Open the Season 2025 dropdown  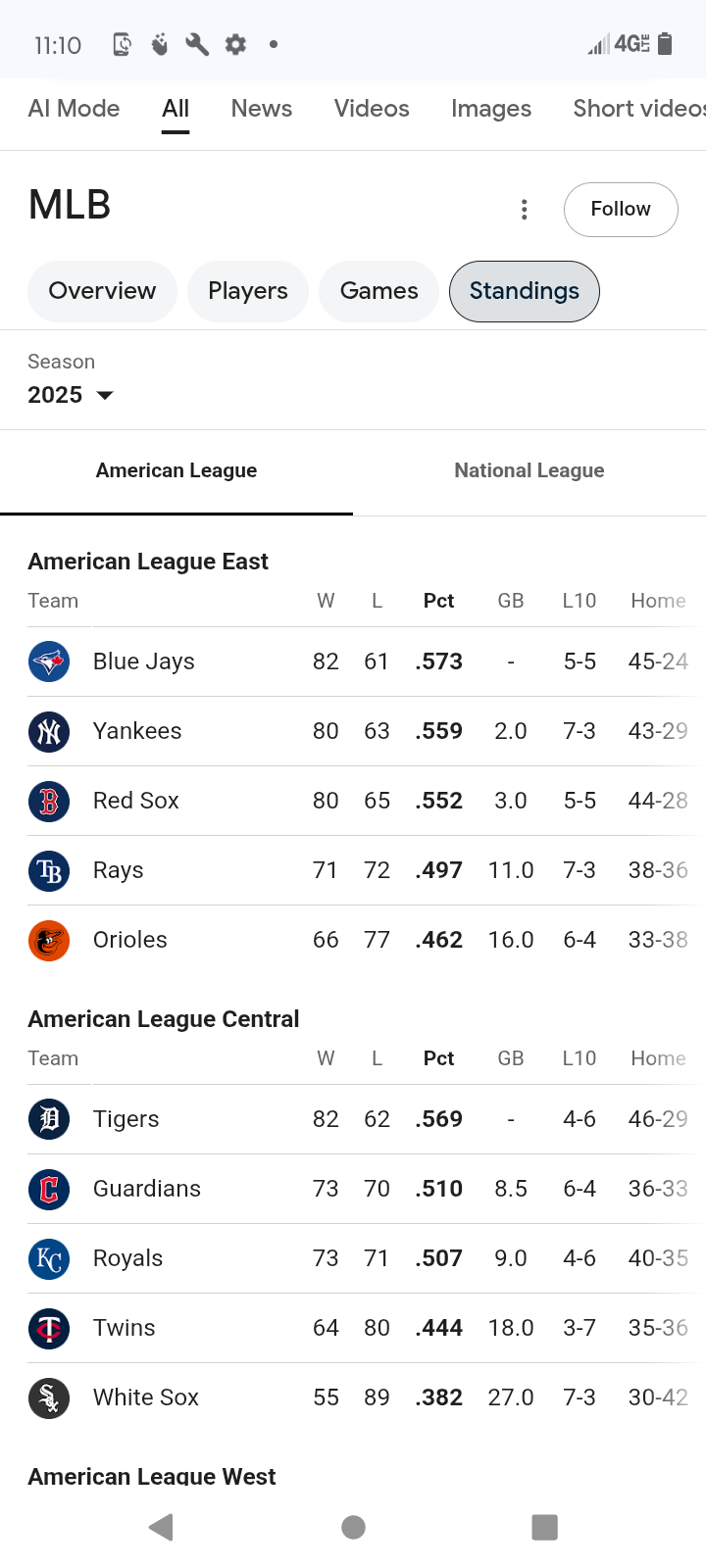coord(71,395)
